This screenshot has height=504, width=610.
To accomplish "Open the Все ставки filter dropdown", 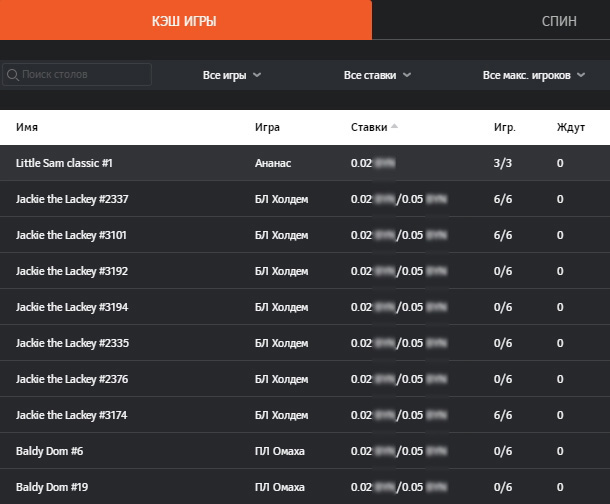I will coord(377,75).
